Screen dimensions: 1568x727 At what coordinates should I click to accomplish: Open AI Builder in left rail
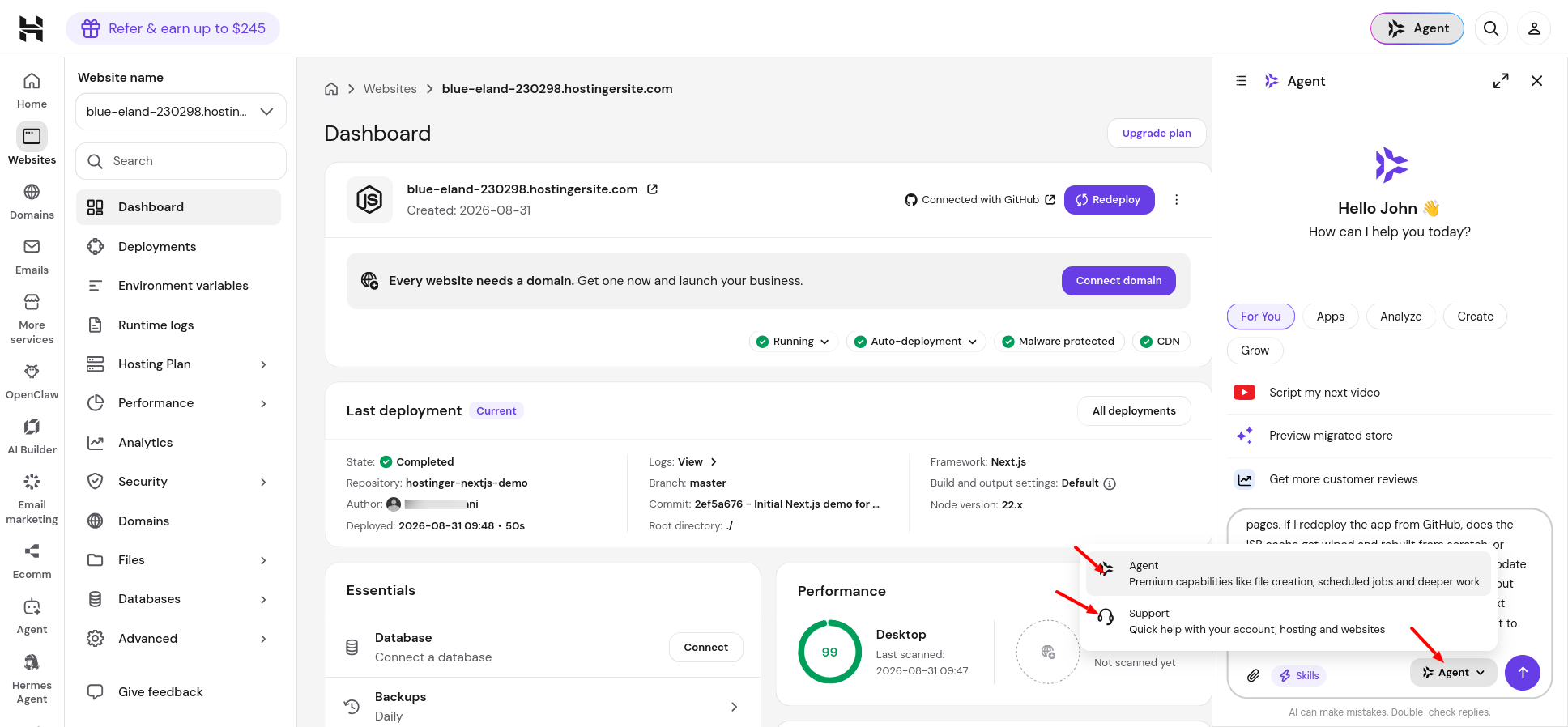click(32, 436)
